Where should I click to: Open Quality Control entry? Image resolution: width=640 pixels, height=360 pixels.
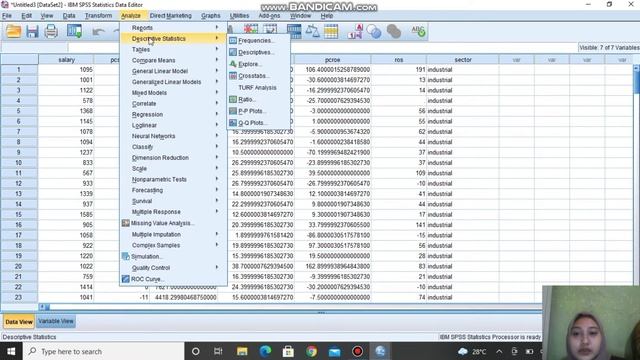pos(173,268)
